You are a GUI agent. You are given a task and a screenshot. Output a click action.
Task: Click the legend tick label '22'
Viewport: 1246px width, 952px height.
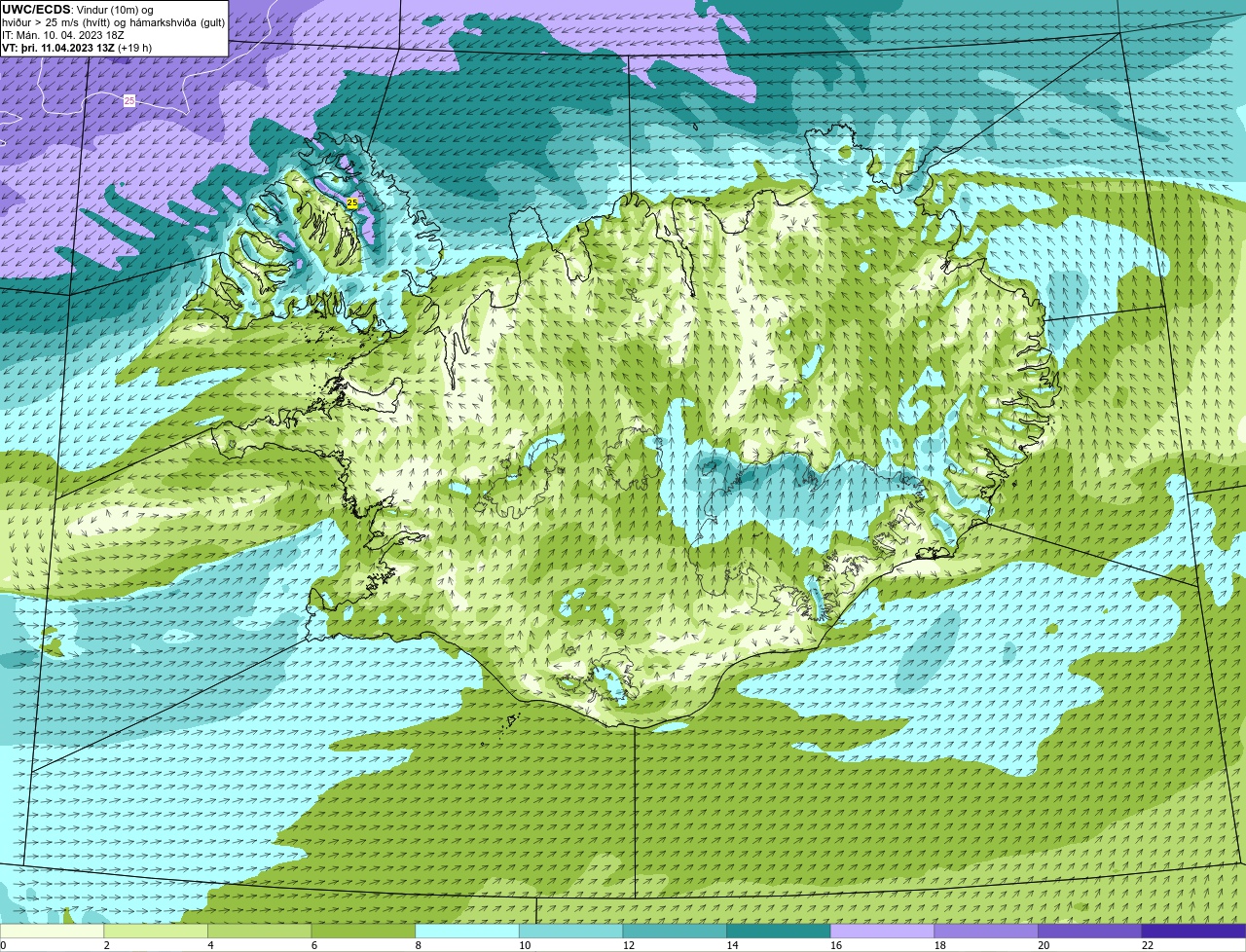[x=1148, y=945]
